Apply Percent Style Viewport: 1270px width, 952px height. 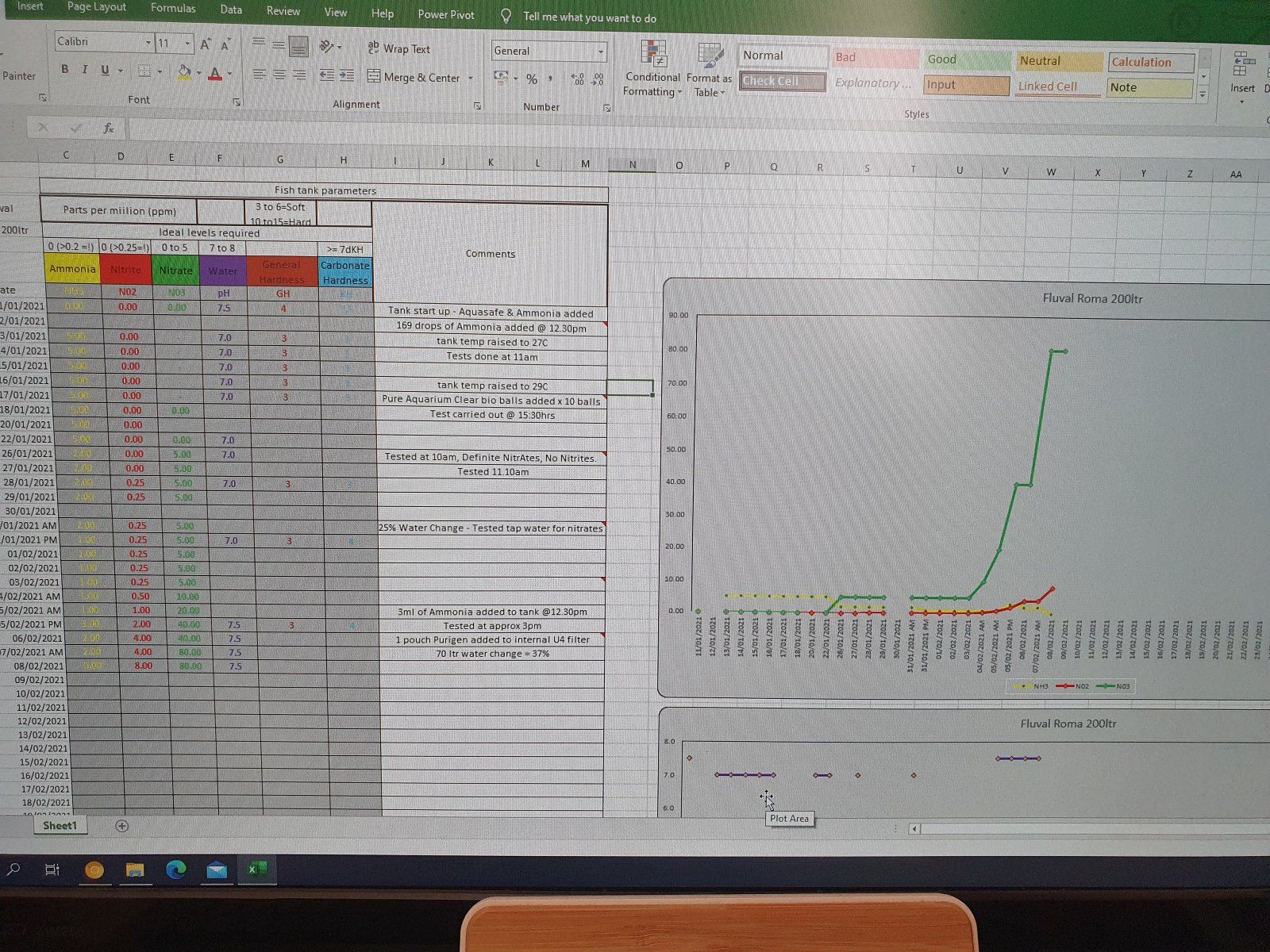pyautogui.click(x=532, y=79)
